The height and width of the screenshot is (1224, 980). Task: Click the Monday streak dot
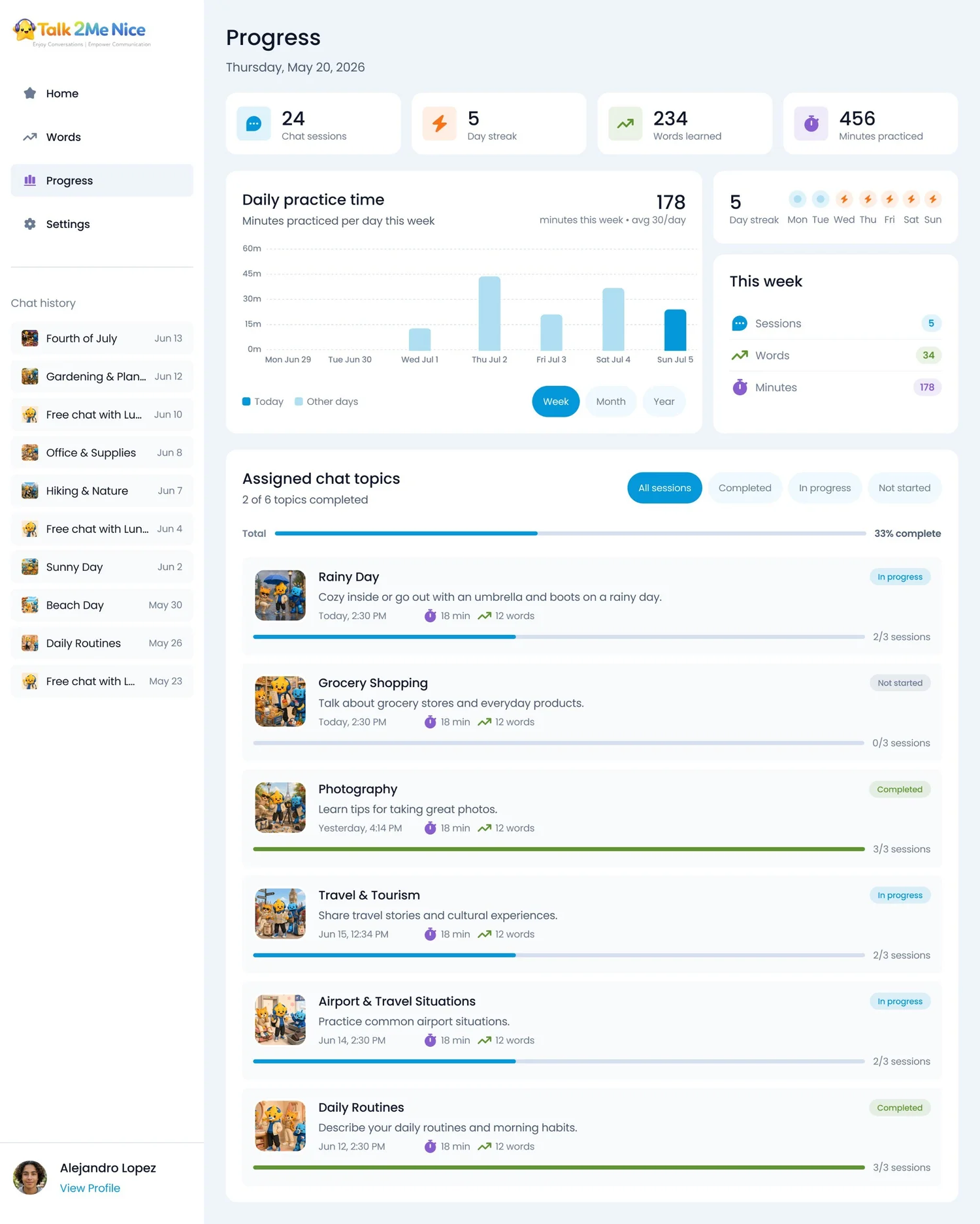[x=797, y=199]
